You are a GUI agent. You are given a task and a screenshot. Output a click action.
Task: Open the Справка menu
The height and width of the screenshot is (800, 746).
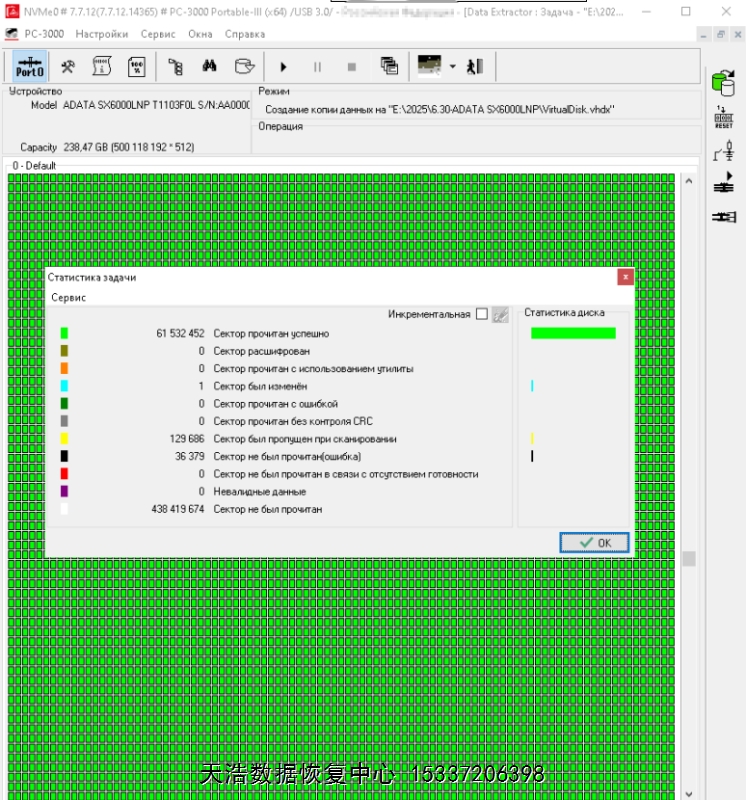[x=245, y=34]
